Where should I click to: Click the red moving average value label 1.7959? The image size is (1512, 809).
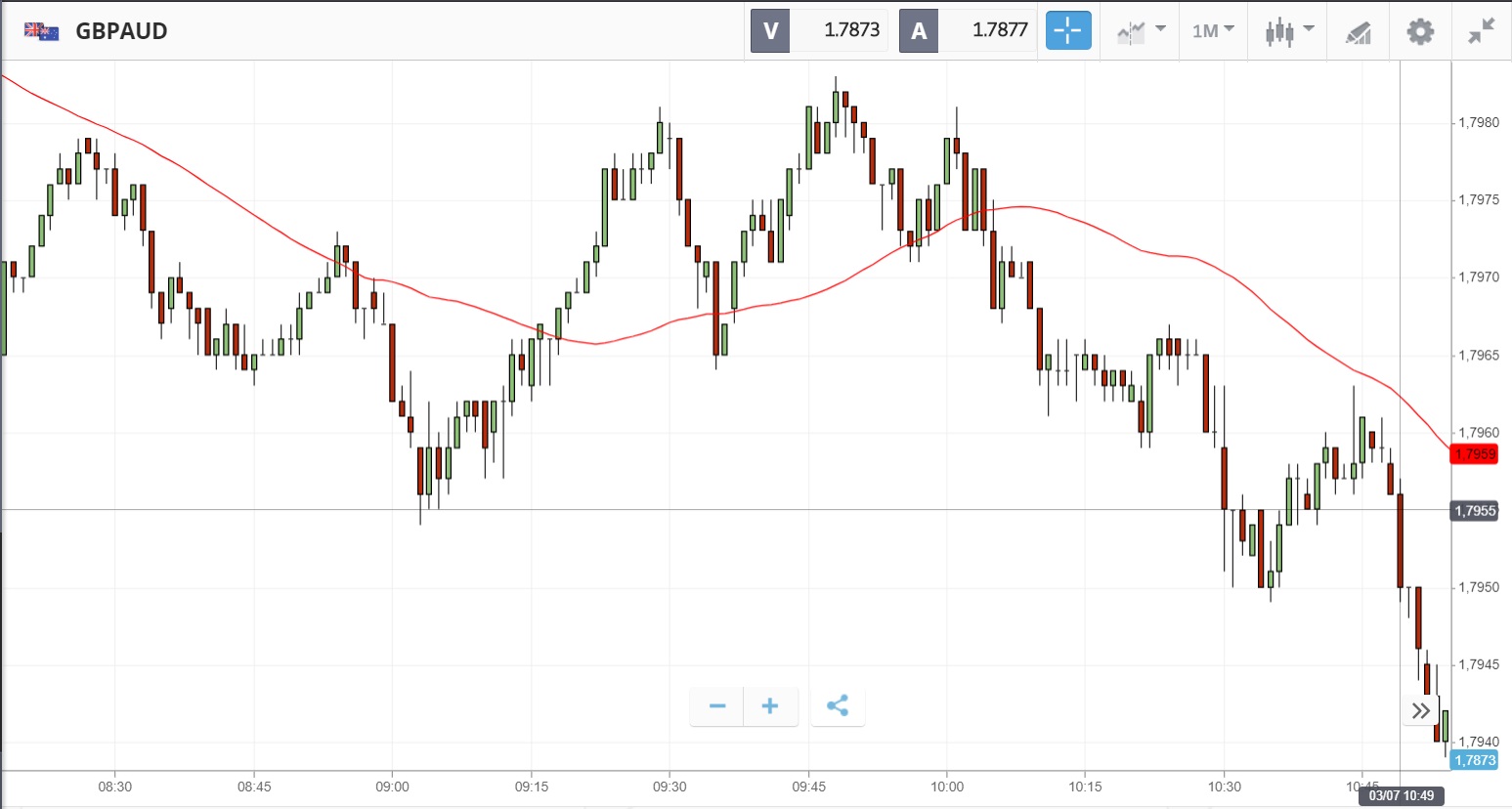tap(1474, 454)
